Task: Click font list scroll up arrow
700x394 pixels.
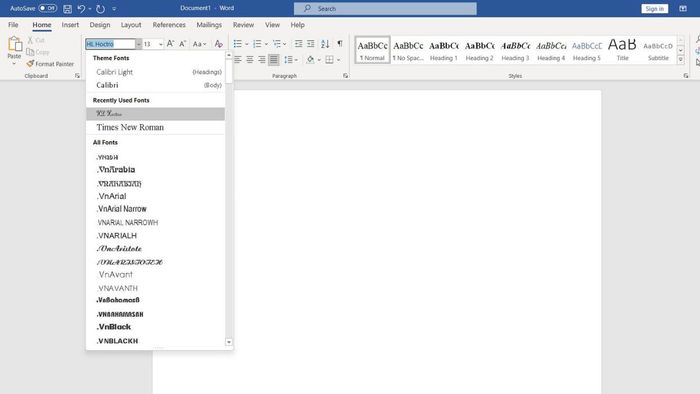Action: pyautogui.click(x=229, y=55)
